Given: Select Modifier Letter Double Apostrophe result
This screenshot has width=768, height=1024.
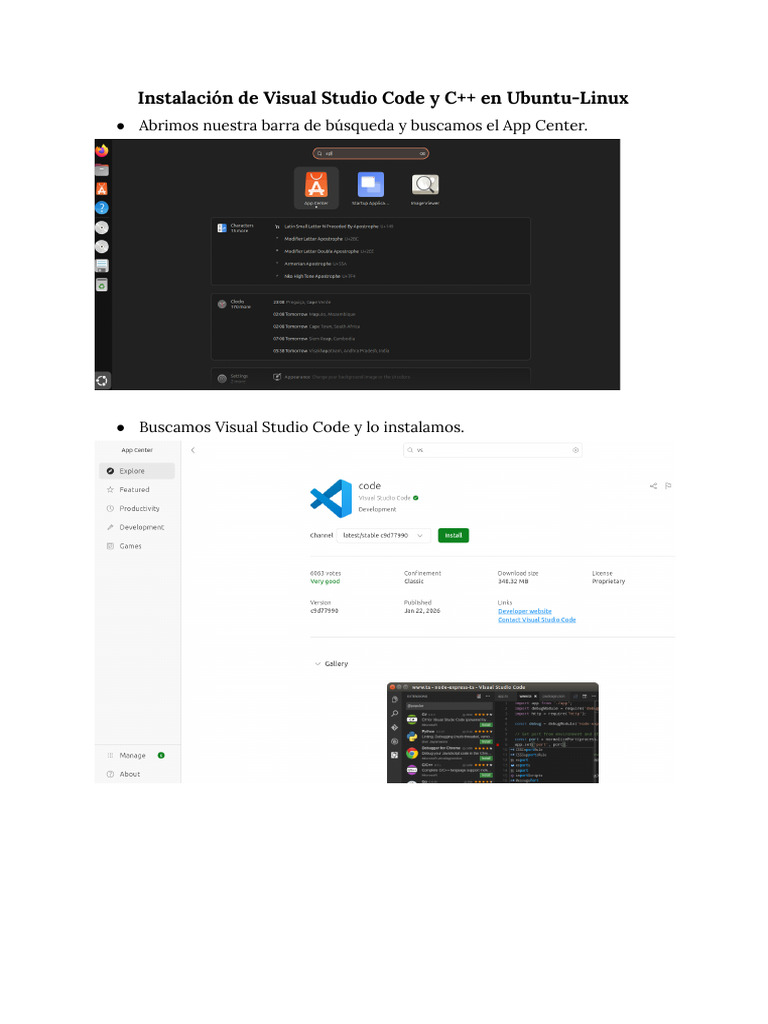Looking at the screenshot, I should coord(325,251).
